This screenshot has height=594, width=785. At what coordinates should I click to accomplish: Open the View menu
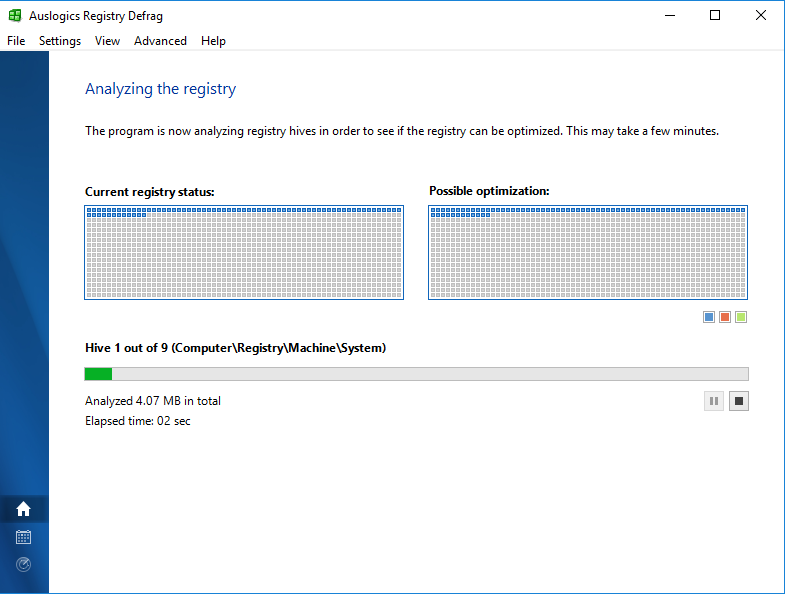tap(107, 41)
